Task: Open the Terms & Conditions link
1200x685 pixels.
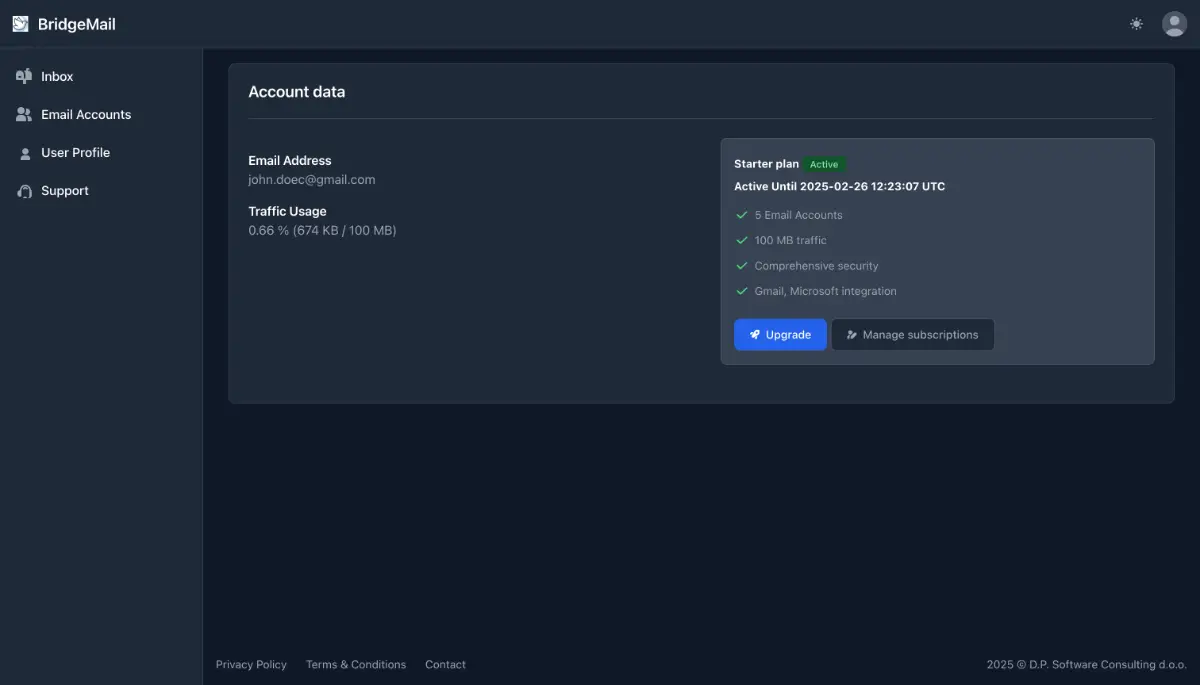Action: [356, 665]
